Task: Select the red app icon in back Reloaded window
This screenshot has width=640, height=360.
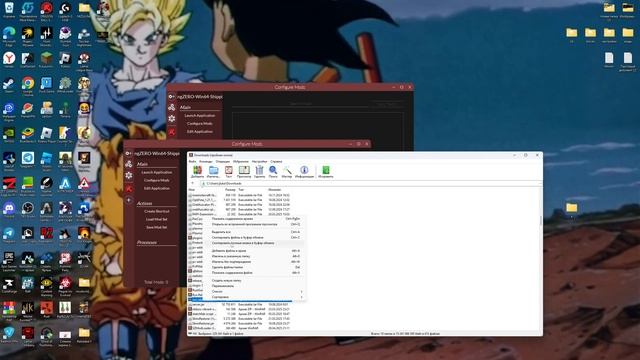Action: [x=172, y=132]
